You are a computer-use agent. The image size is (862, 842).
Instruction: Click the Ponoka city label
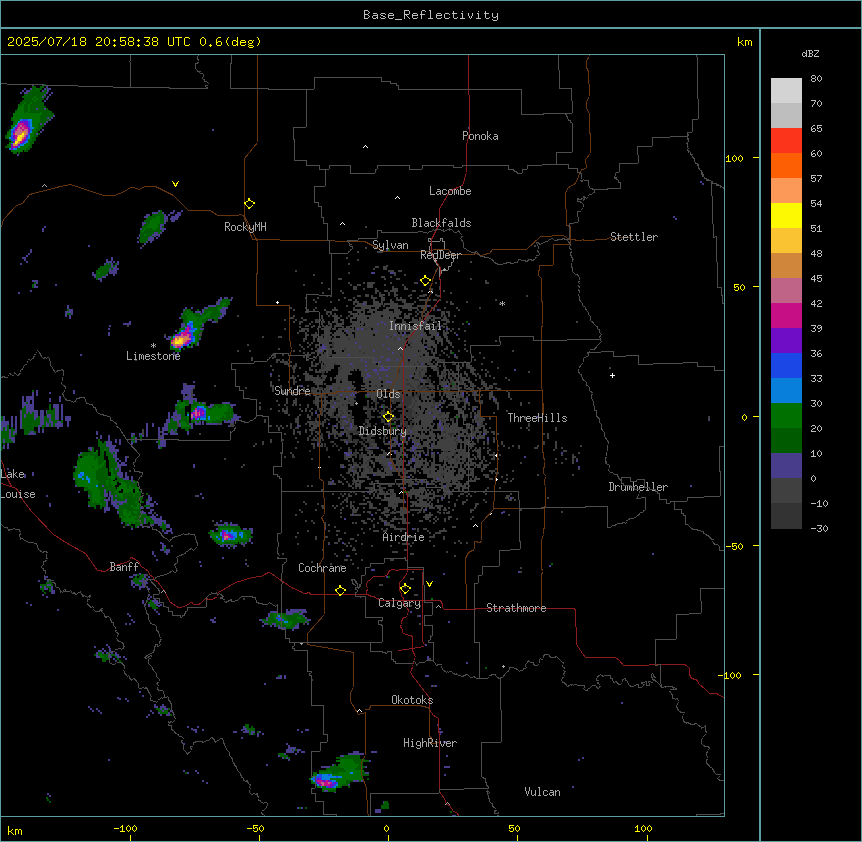point(480,136)
